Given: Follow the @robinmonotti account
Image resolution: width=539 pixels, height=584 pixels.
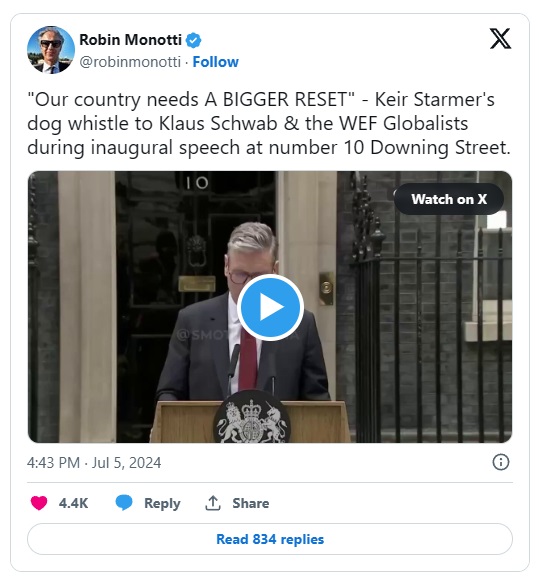Looking at the screenshot, I should [x=215, y=62].
